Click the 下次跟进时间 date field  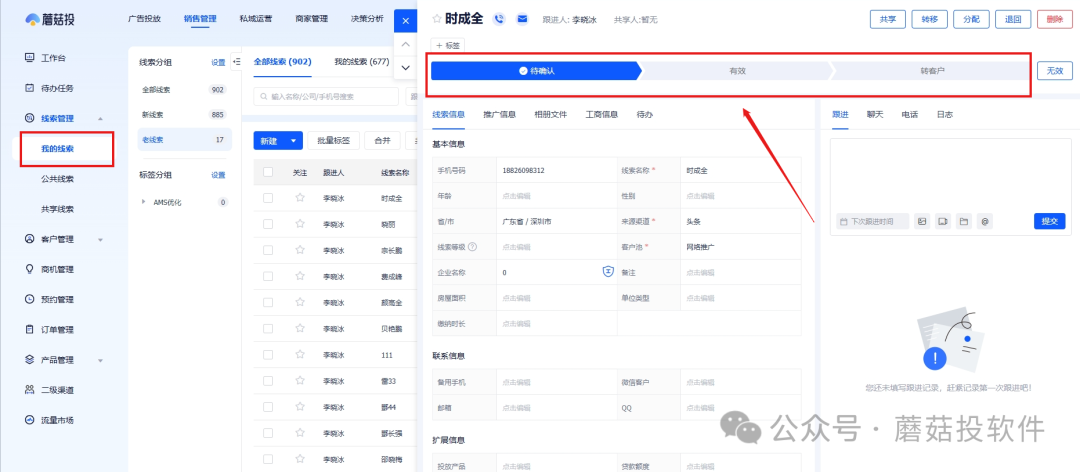[x=873, y=221]
